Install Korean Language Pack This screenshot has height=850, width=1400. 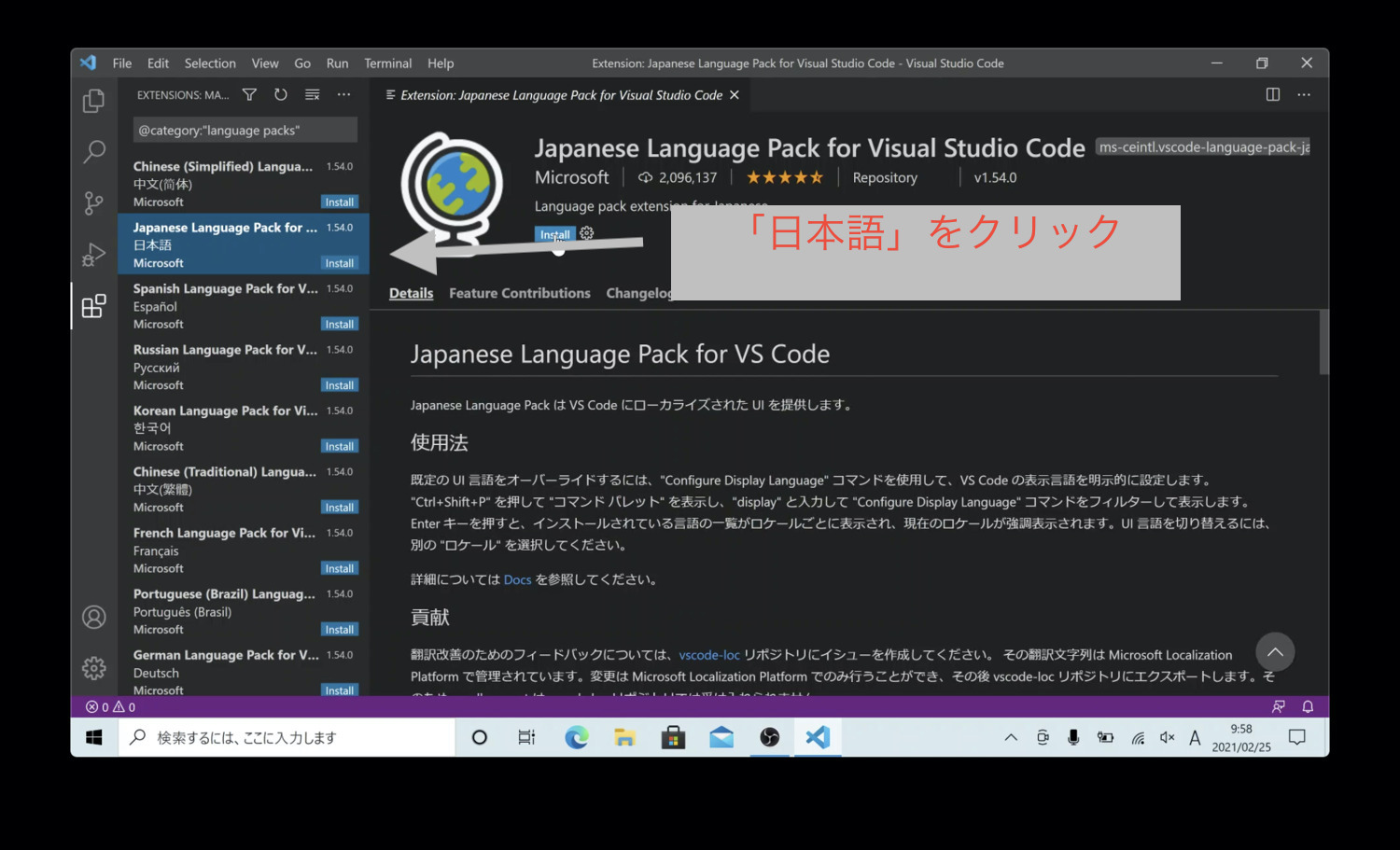click(339, 446)
